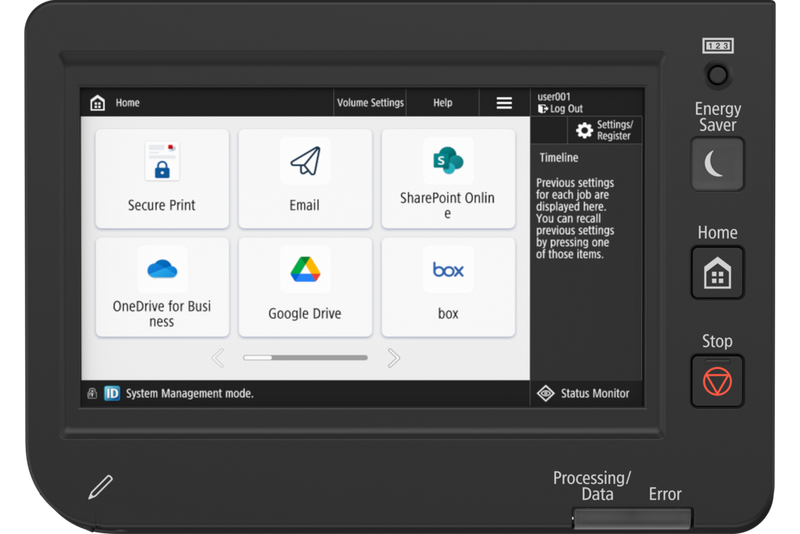The image size is (800, 534).
Task: Push the physical Home button
Action: click(717, 273)
